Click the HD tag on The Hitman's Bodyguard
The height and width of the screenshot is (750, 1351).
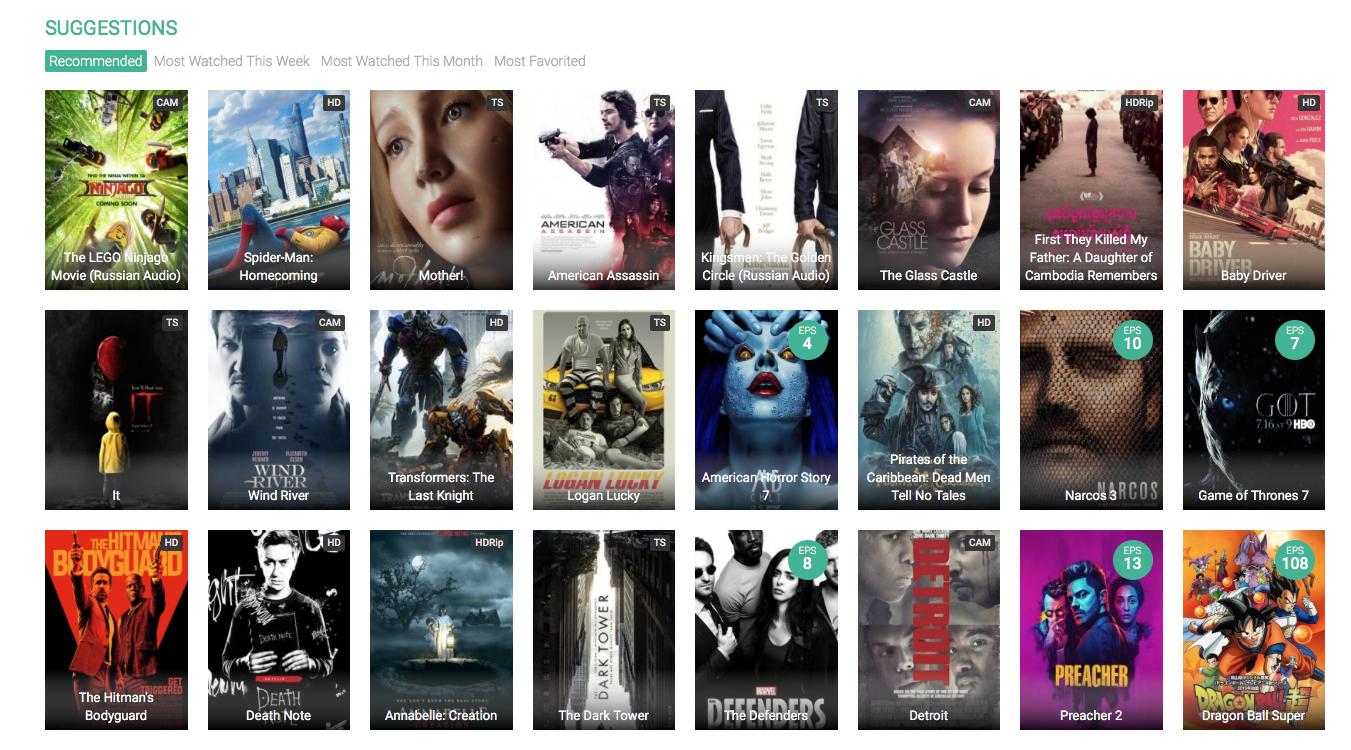click(x=172, y=543)
